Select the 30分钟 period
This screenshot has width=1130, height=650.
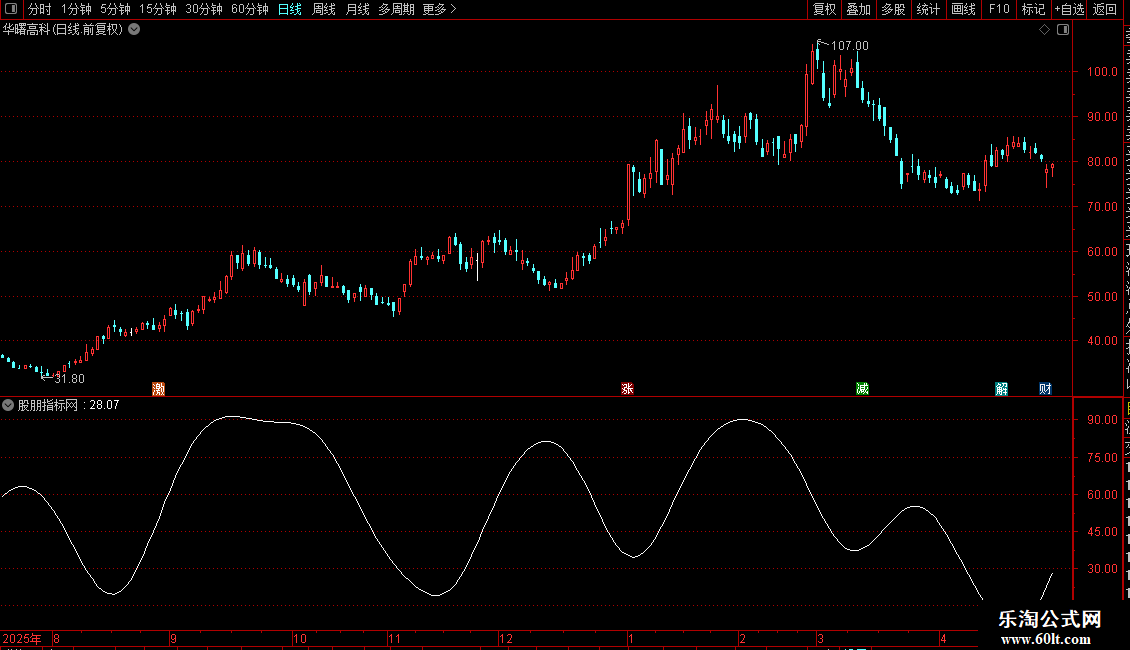(x=204, y=9)
